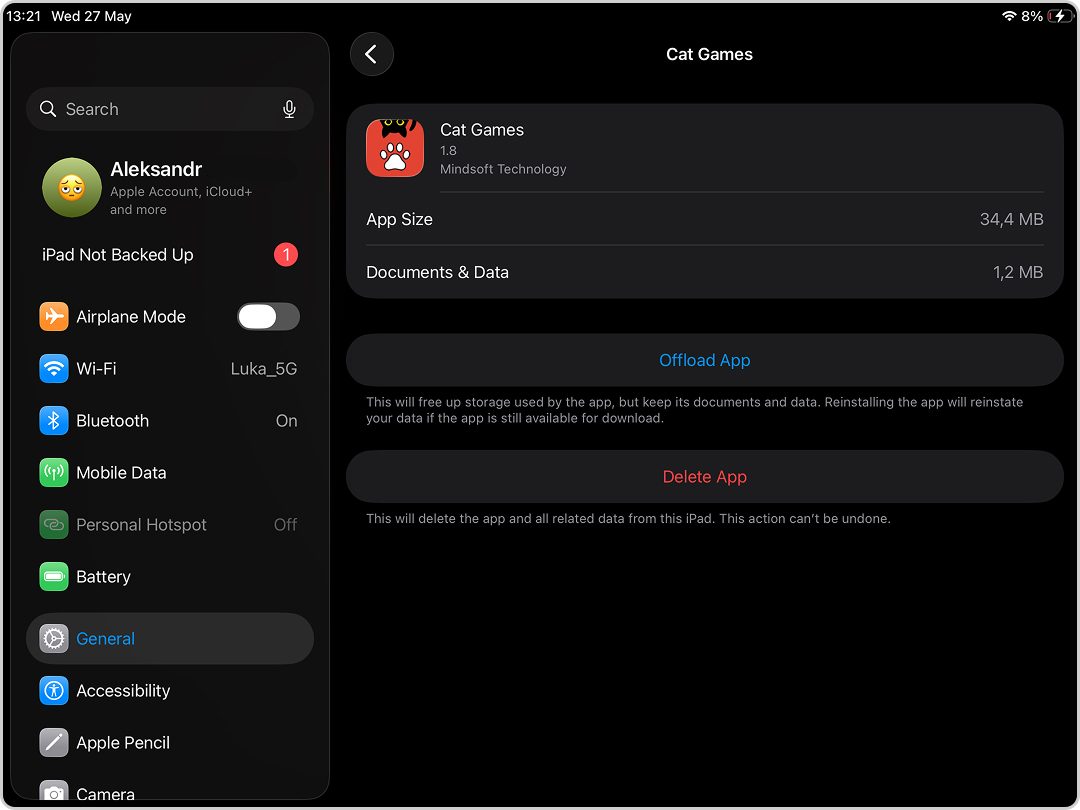Tap Bluetooth's On status

coord(287,421)
